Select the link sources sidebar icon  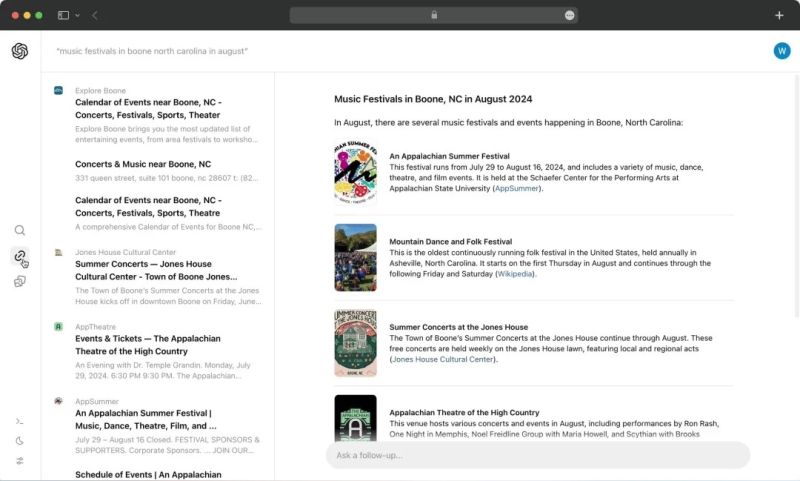point(20,256)
